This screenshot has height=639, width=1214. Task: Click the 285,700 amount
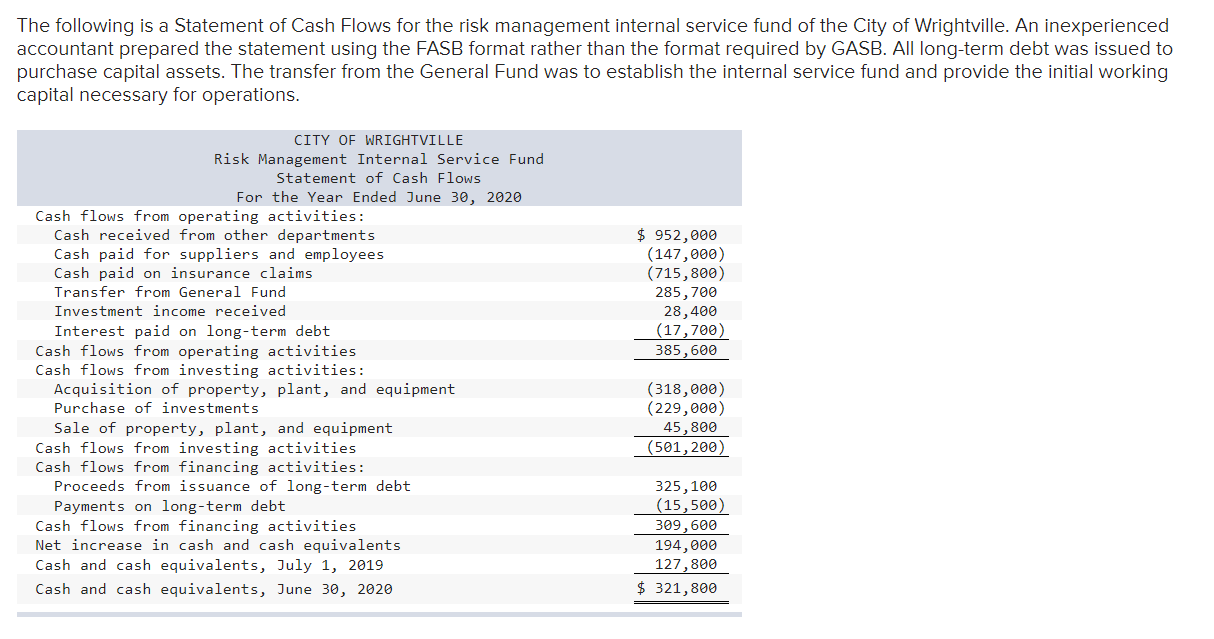tap(686, 292)
